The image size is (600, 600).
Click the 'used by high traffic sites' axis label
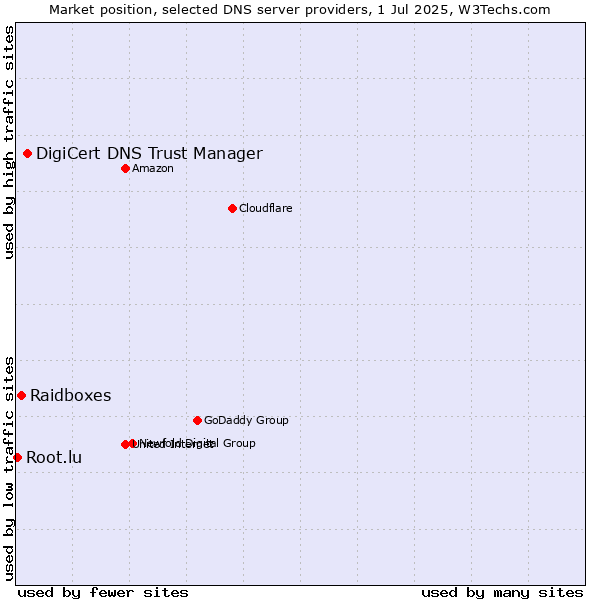[x=9, y=142]
